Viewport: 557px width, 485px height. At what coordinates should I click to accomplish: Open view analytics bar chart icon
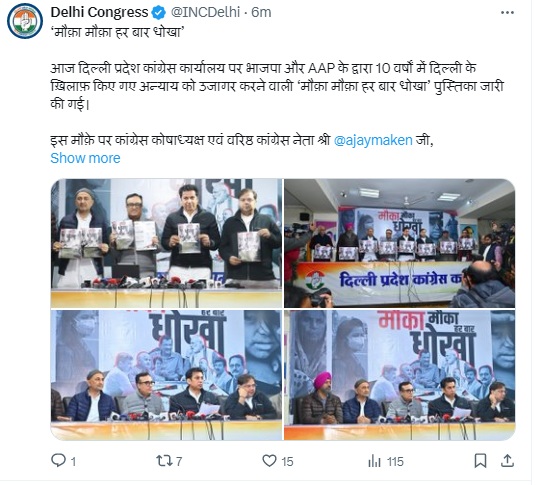pos(374,461)
